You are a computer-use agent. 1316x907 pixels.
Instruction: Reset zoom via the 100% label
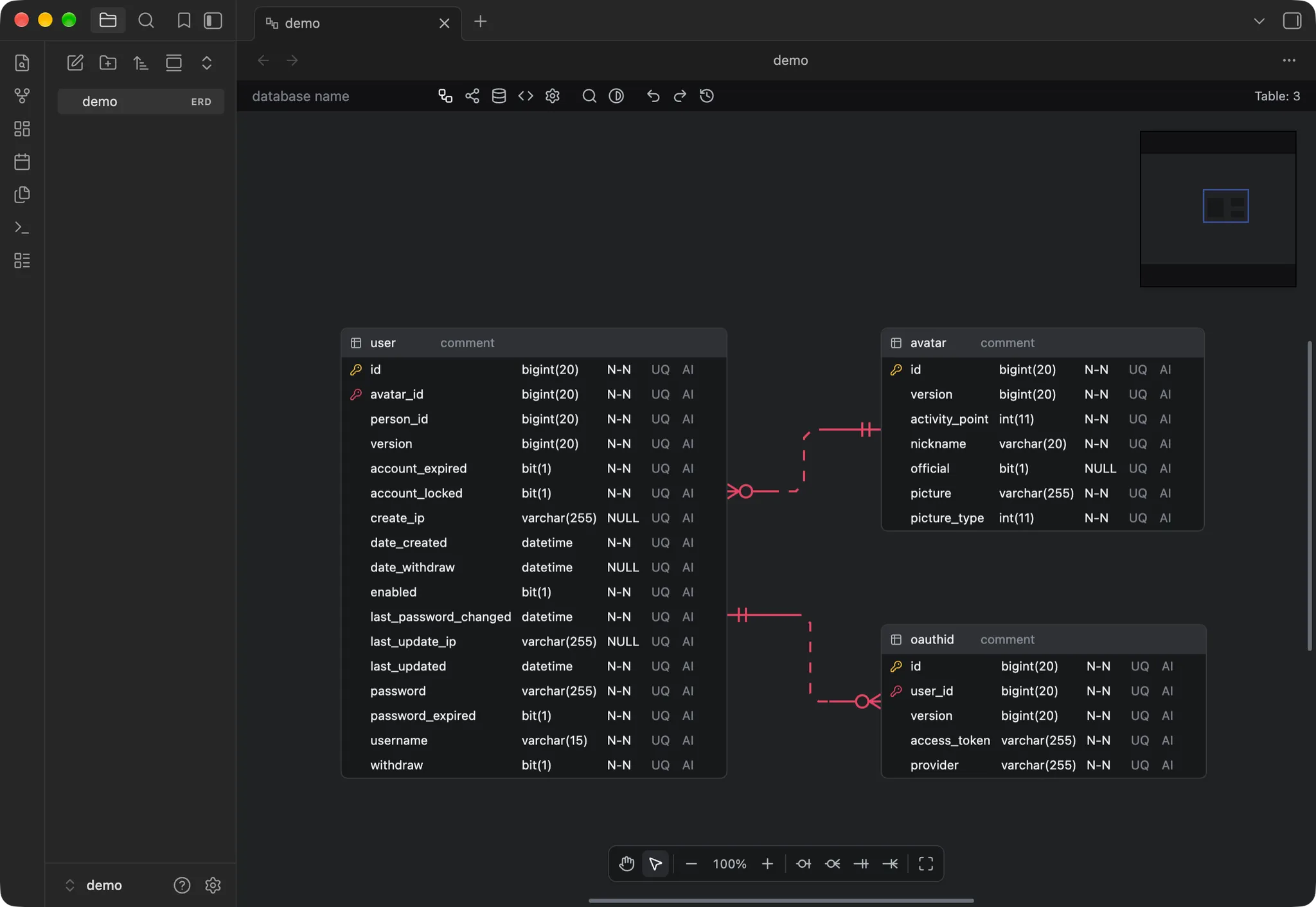click(729, 863)
